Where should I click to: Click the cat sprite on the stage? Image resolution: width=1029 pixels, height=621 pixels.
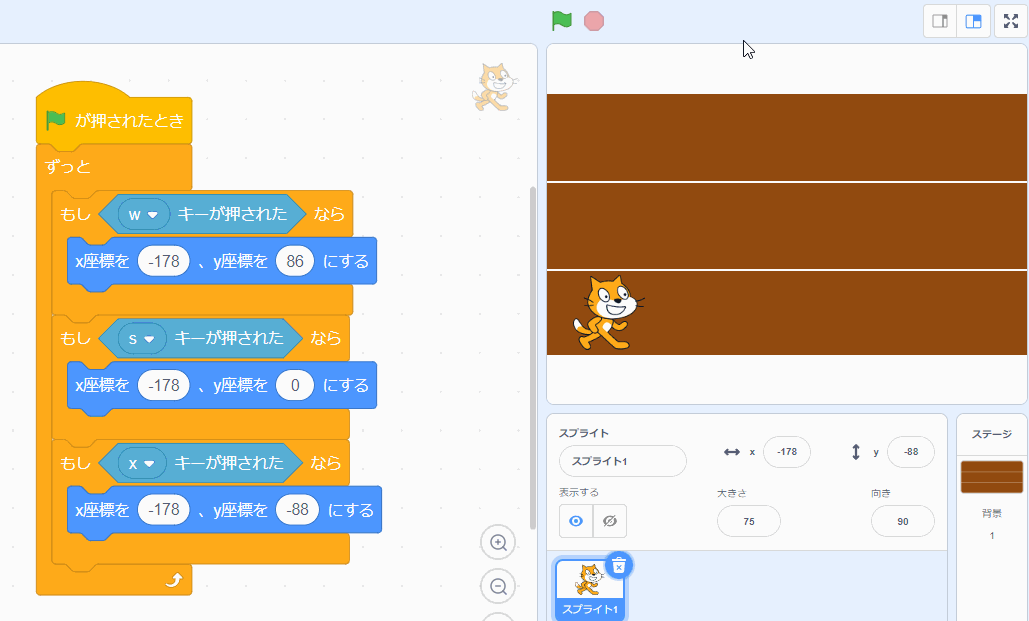608,312
